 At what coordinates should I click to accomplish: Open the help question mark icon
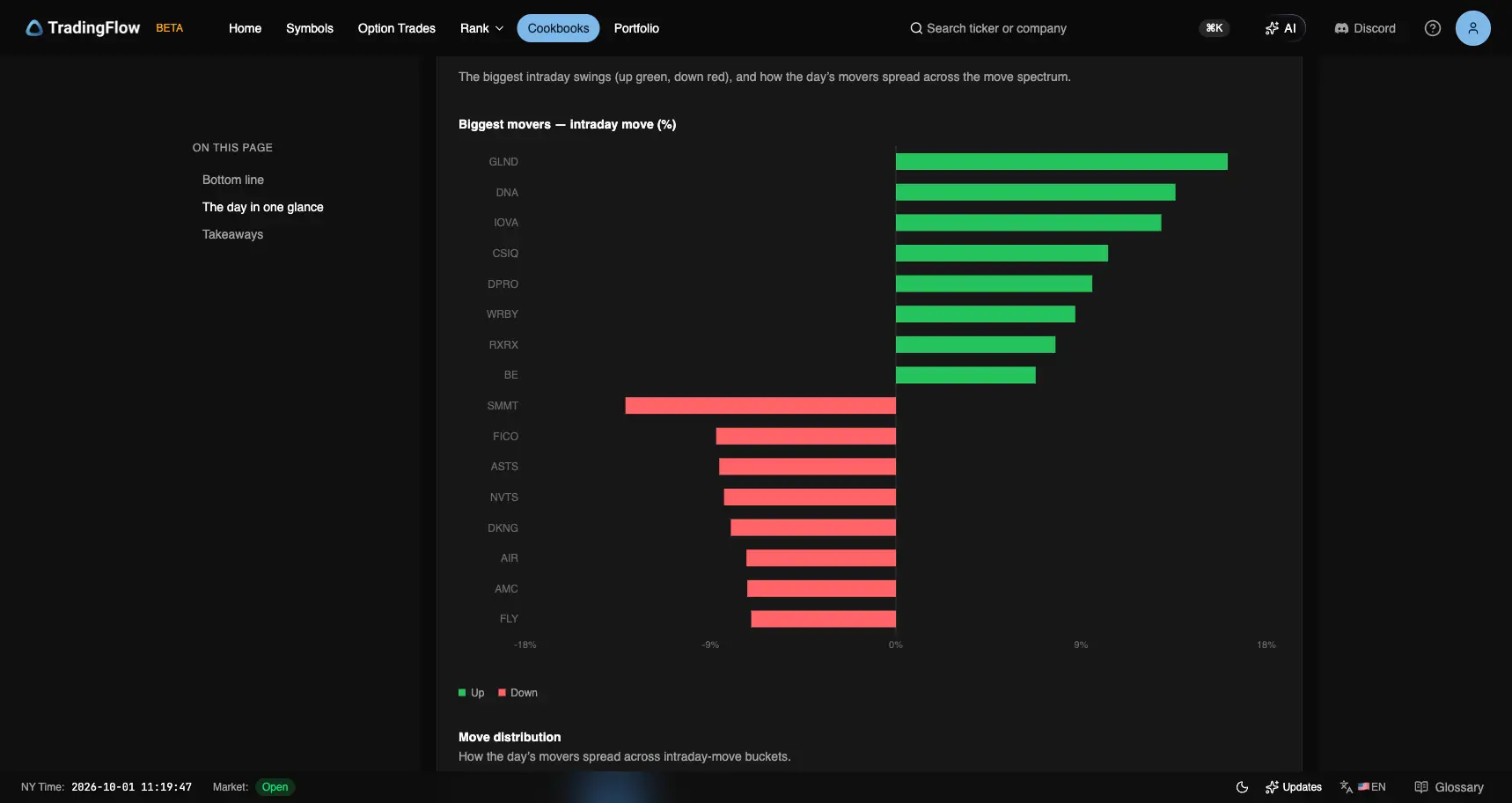(1433, 28)
